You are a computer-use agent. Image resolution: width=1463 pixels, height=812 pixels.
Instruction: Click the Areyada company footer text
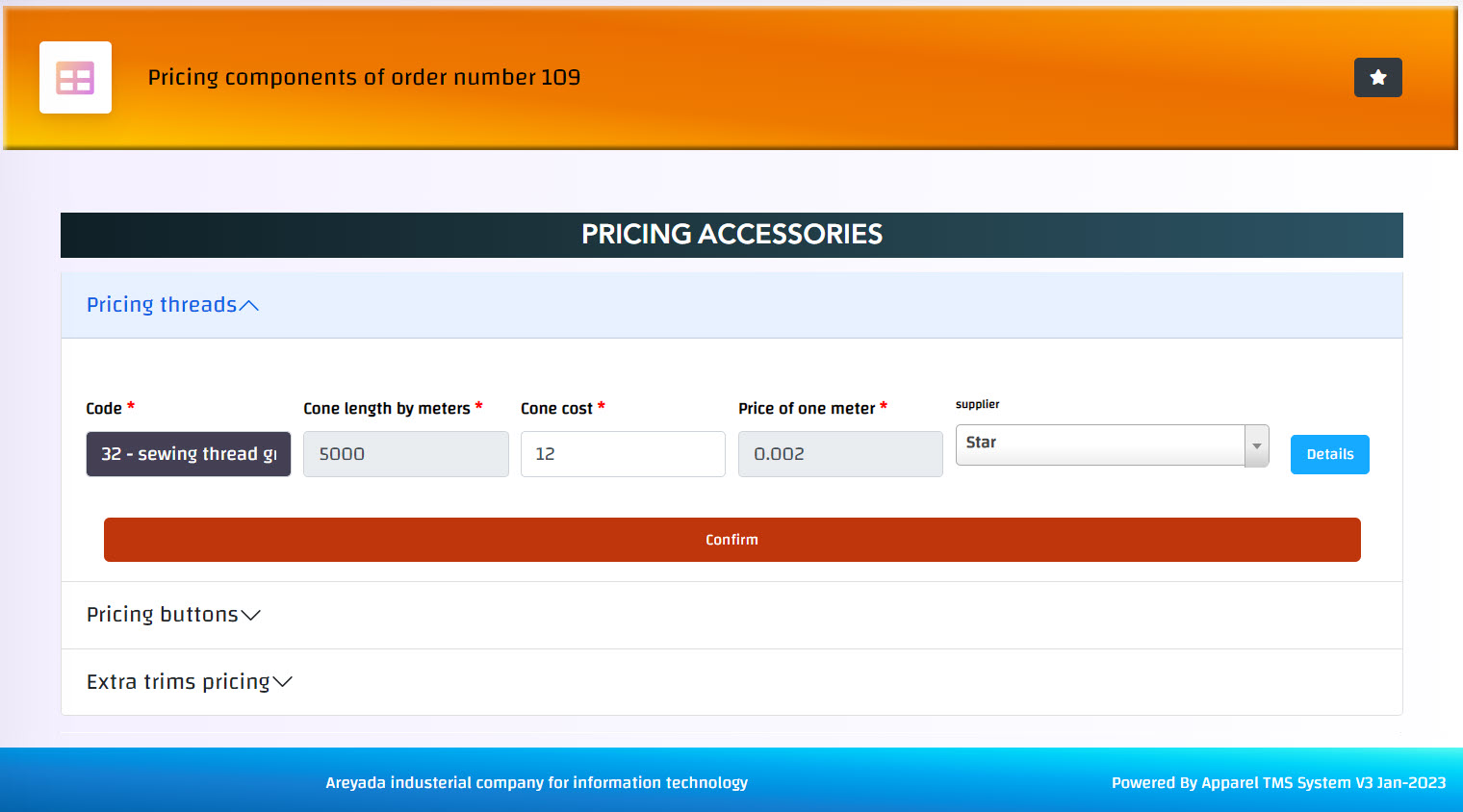click(536, 783)
